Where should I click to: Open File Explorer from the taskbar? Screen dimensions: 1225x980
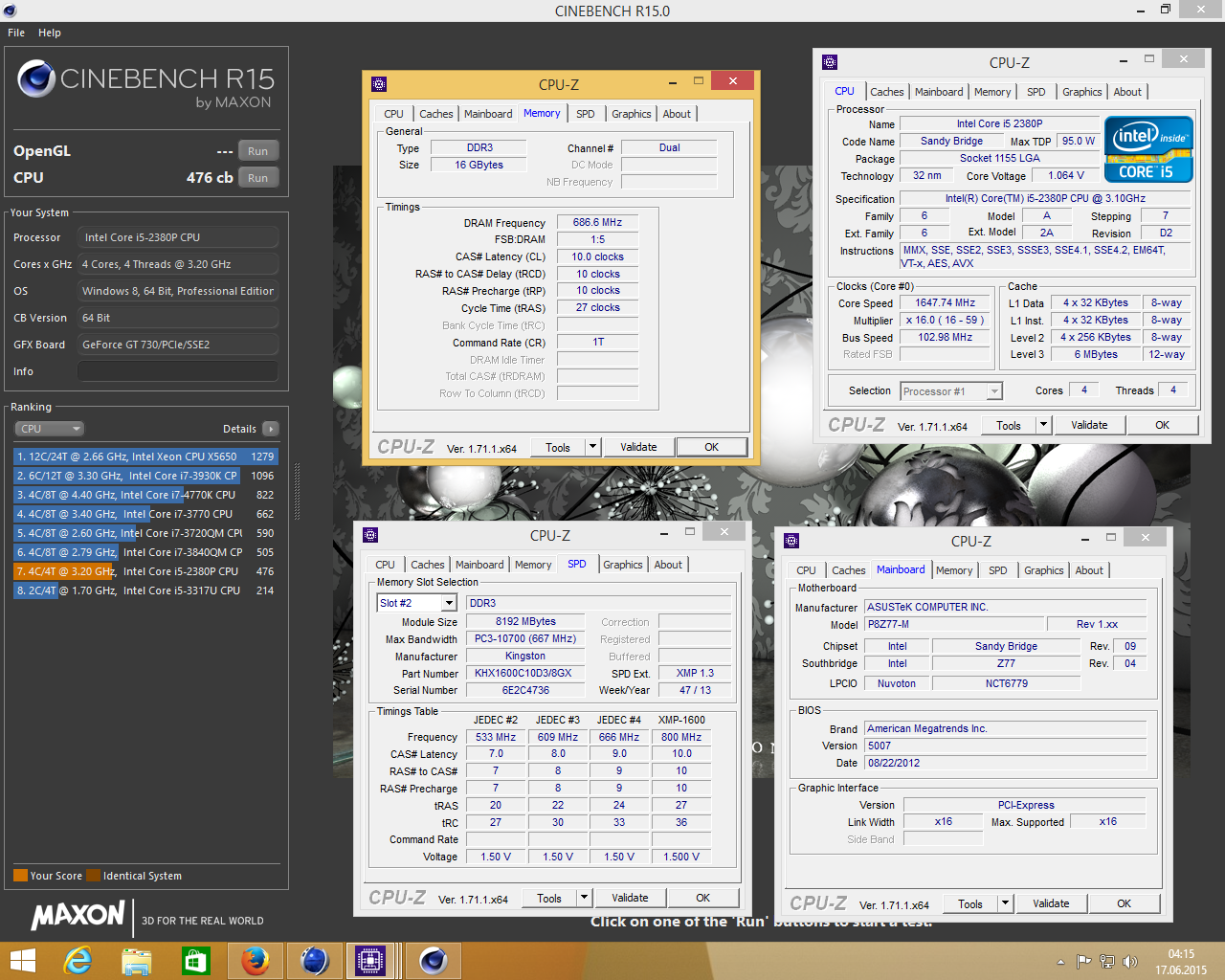137,960
